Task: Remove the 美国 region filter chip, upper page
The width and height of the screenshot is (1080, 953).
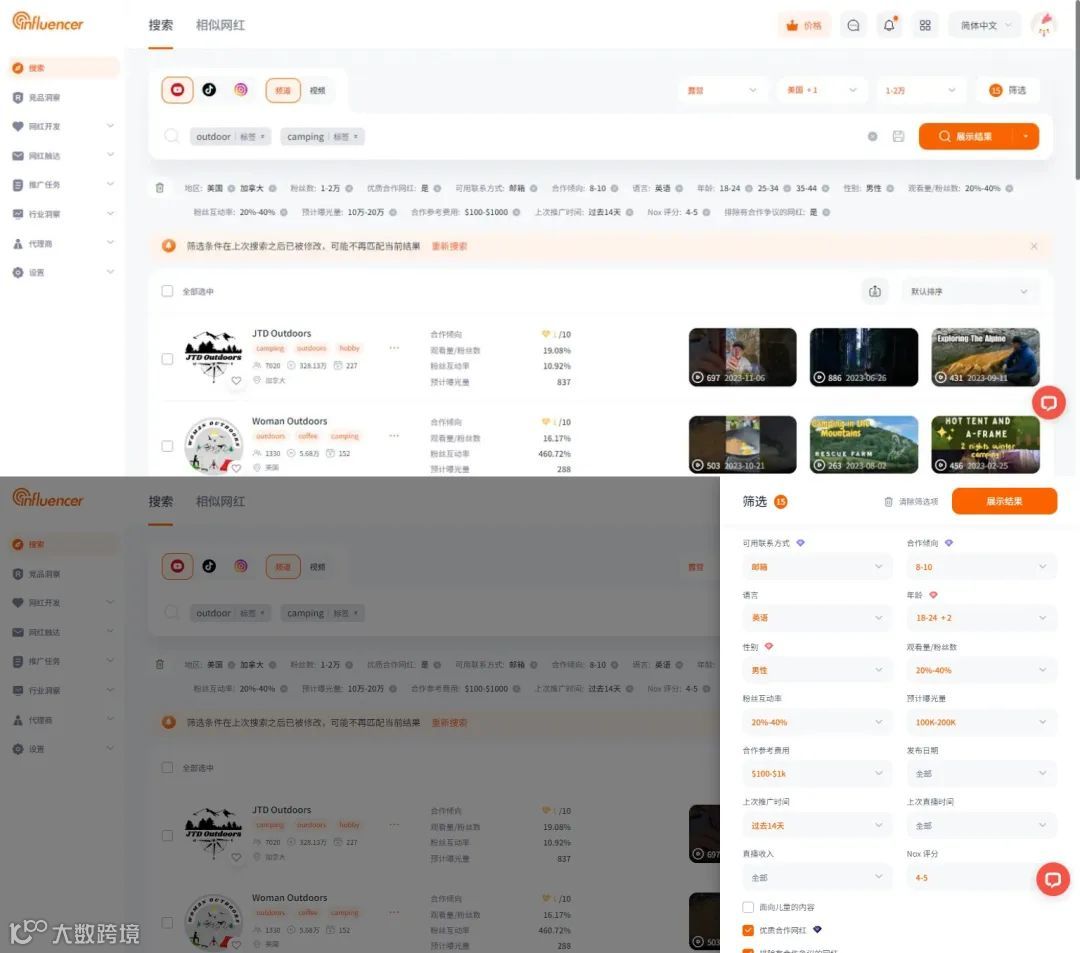Action: tap(231, 188)
